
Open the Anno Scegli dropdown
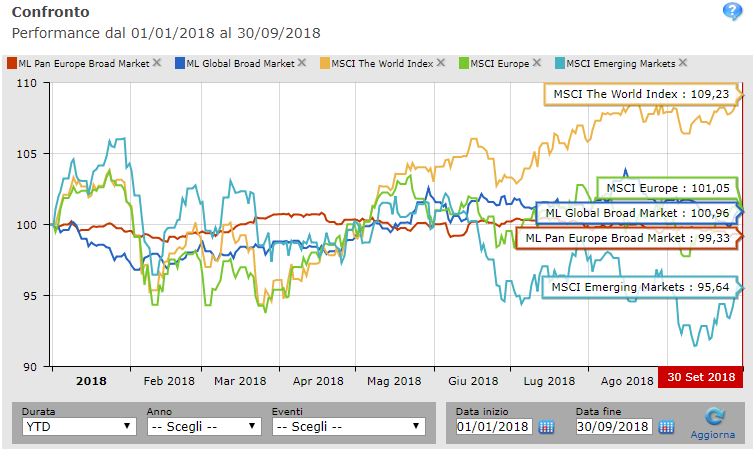click(204, 426)
